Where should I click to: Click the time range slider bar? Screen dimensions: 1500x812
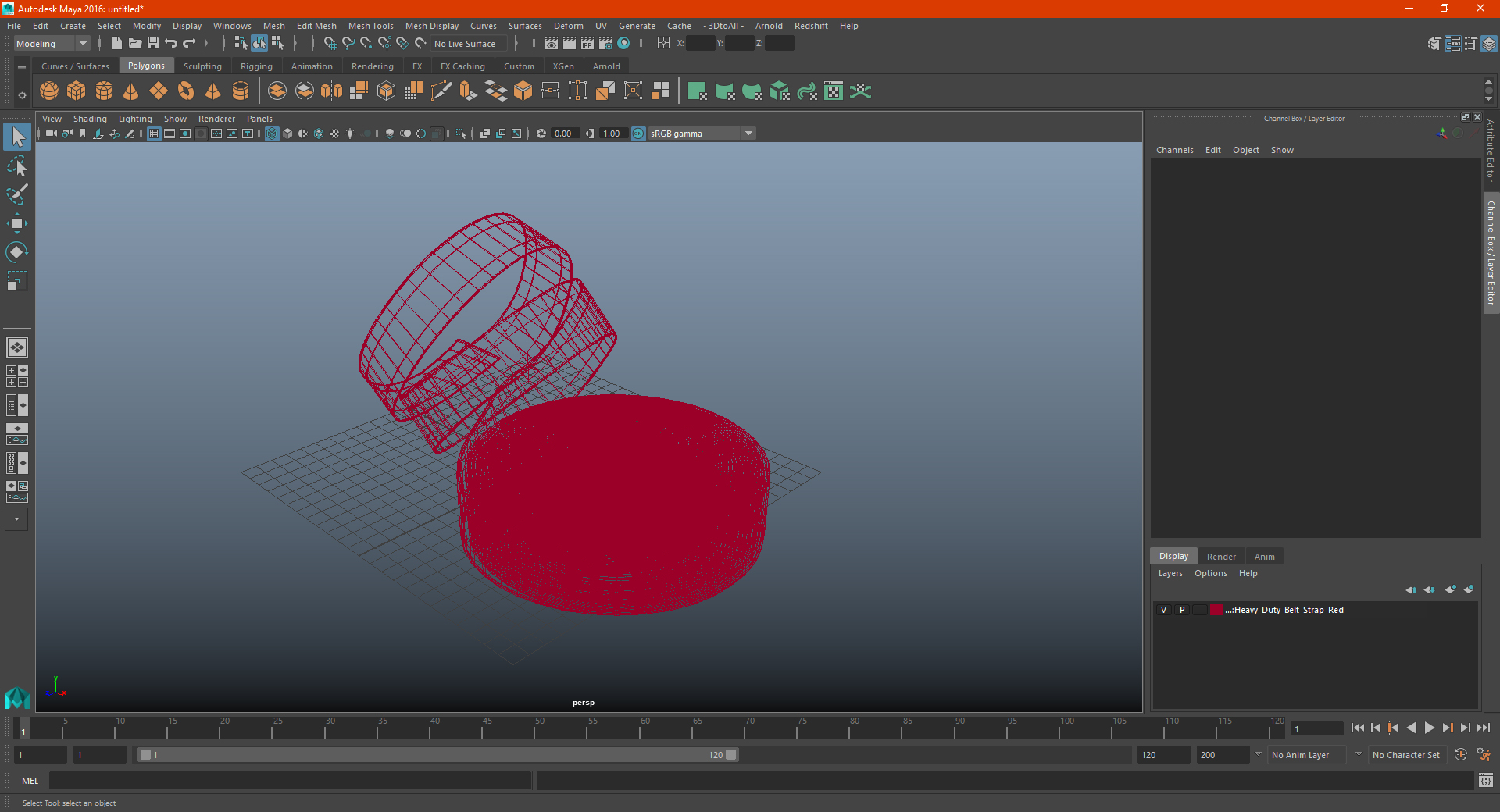437,755
